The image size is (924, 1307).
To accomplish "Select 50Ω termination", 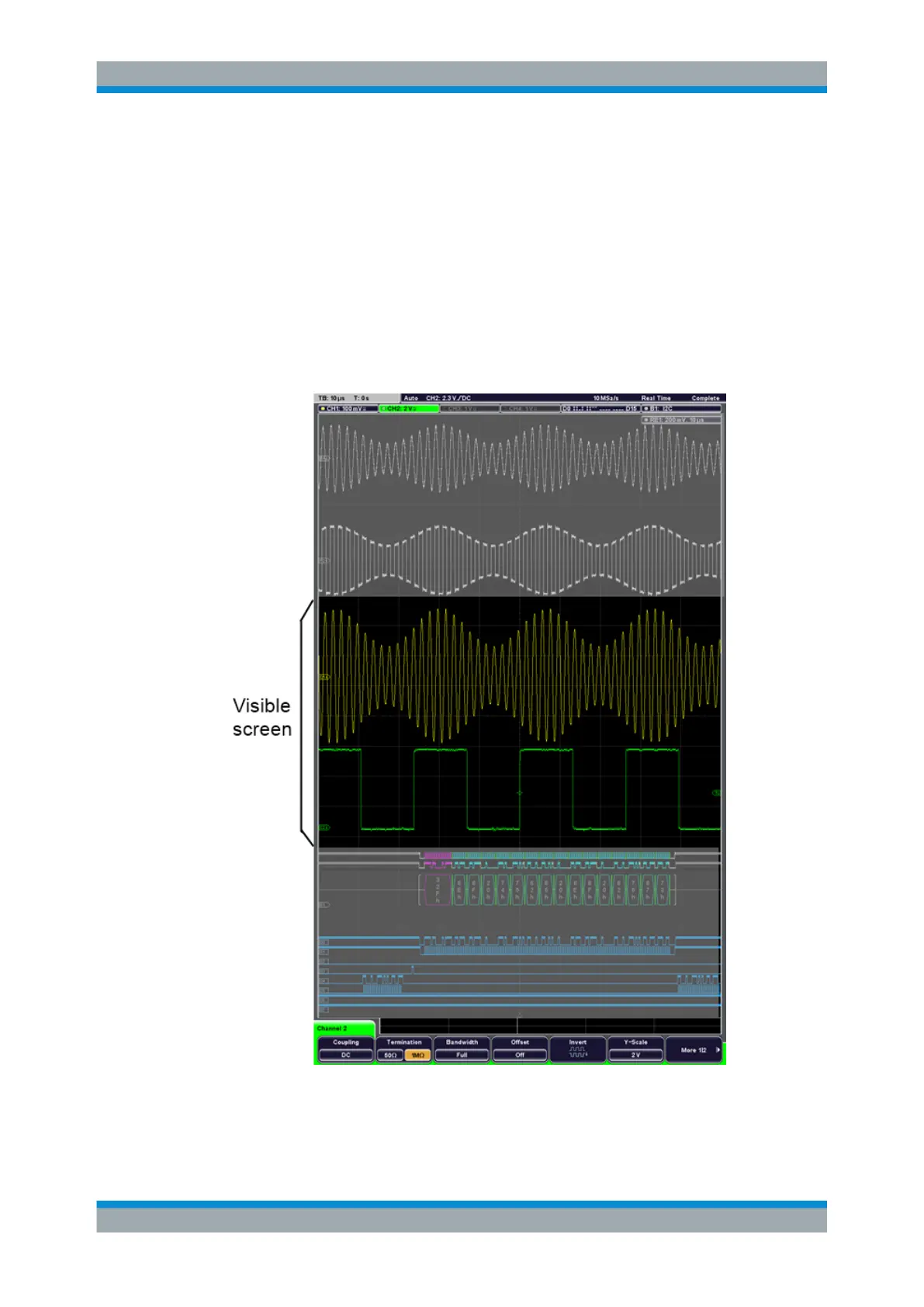I will point(390,1056).
